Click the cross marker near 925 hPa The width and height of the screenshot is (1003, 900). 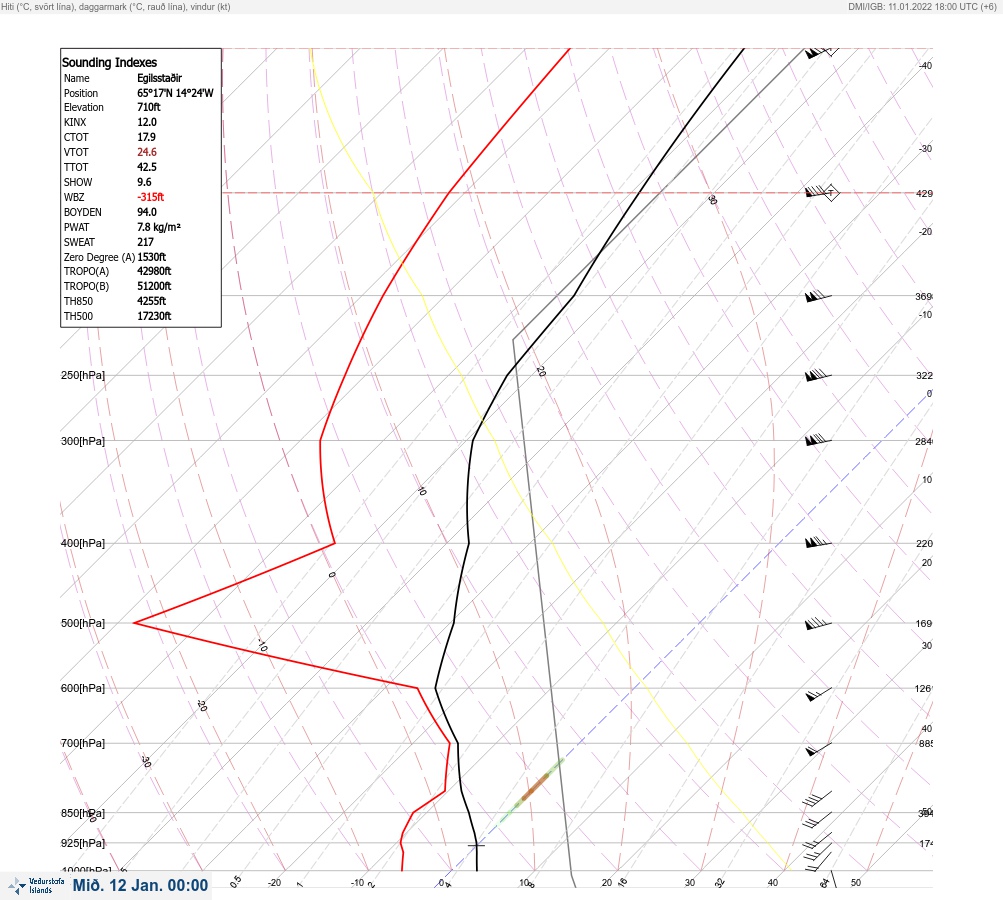click(476, 845)
